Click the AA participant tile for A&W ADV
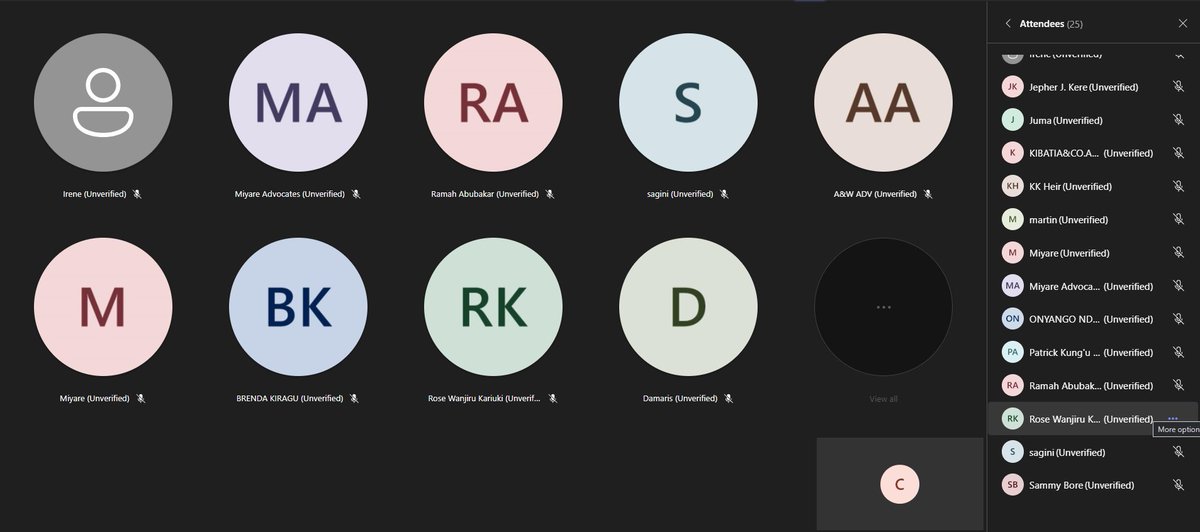 point(883,102)
